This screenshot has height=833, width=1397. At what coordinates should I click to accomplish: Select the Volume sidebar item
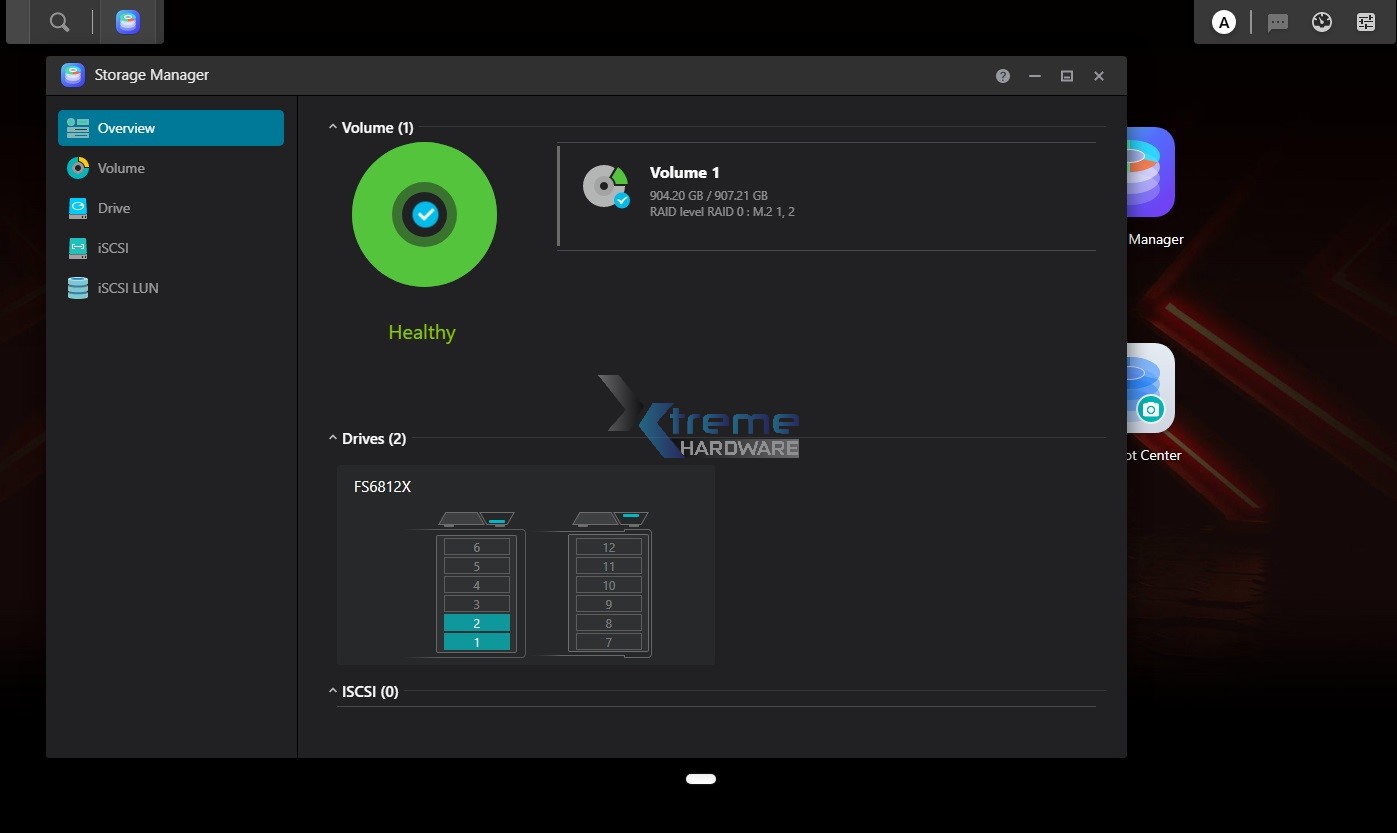[x=121, y=168]
